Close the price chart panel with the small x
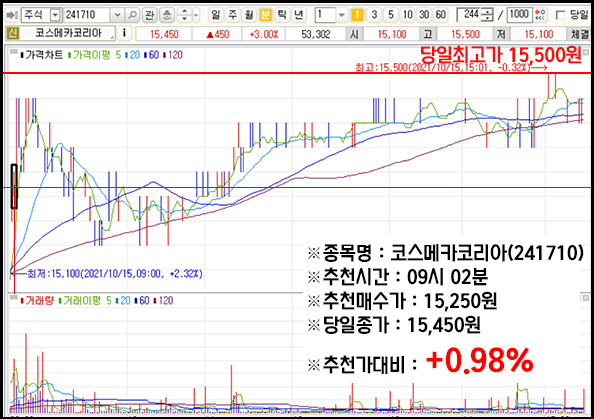 point(586,52)
